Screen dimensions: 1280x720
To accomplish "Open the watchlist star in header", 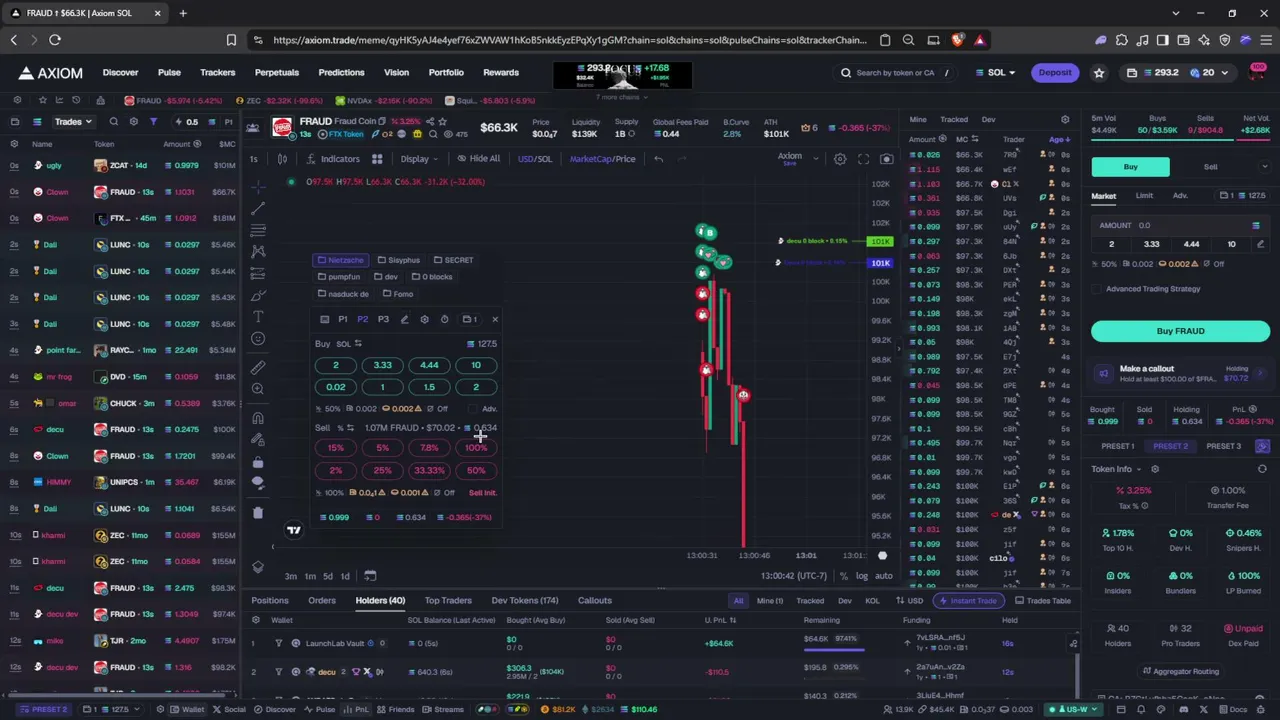I will click(1099, 72).
